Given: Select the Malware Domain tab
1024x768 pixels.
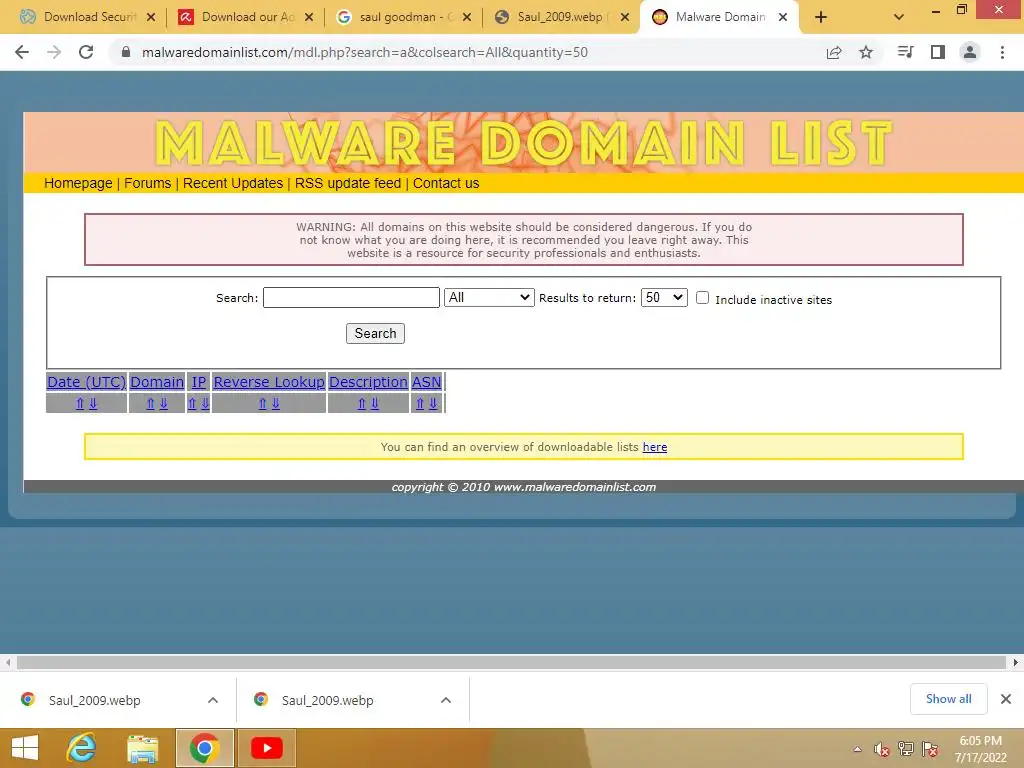Looking at the screenshot, I should pos(718,18).
